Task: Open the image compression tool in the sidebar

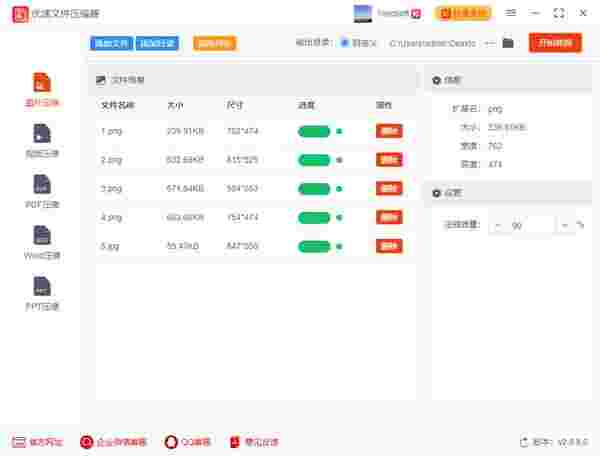Action: pyautogui.click(x=42, y=90)
